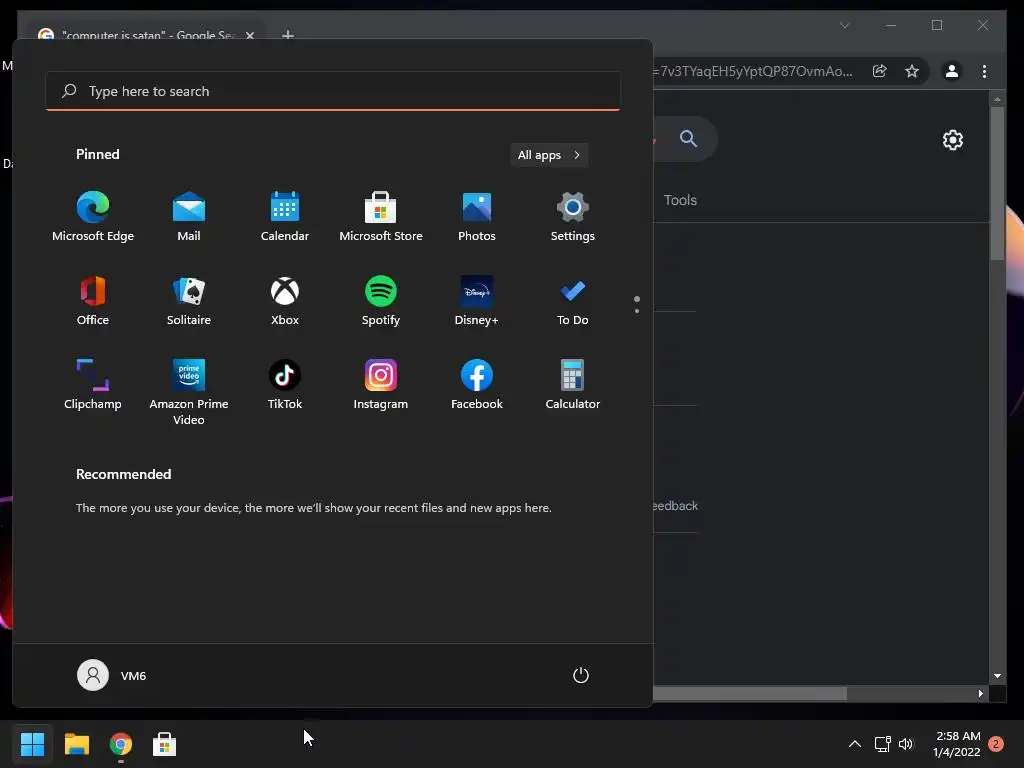Open Microsoft Store from pinned apps
This screenshot has height=768, width=1024.
tap(381, 216)
